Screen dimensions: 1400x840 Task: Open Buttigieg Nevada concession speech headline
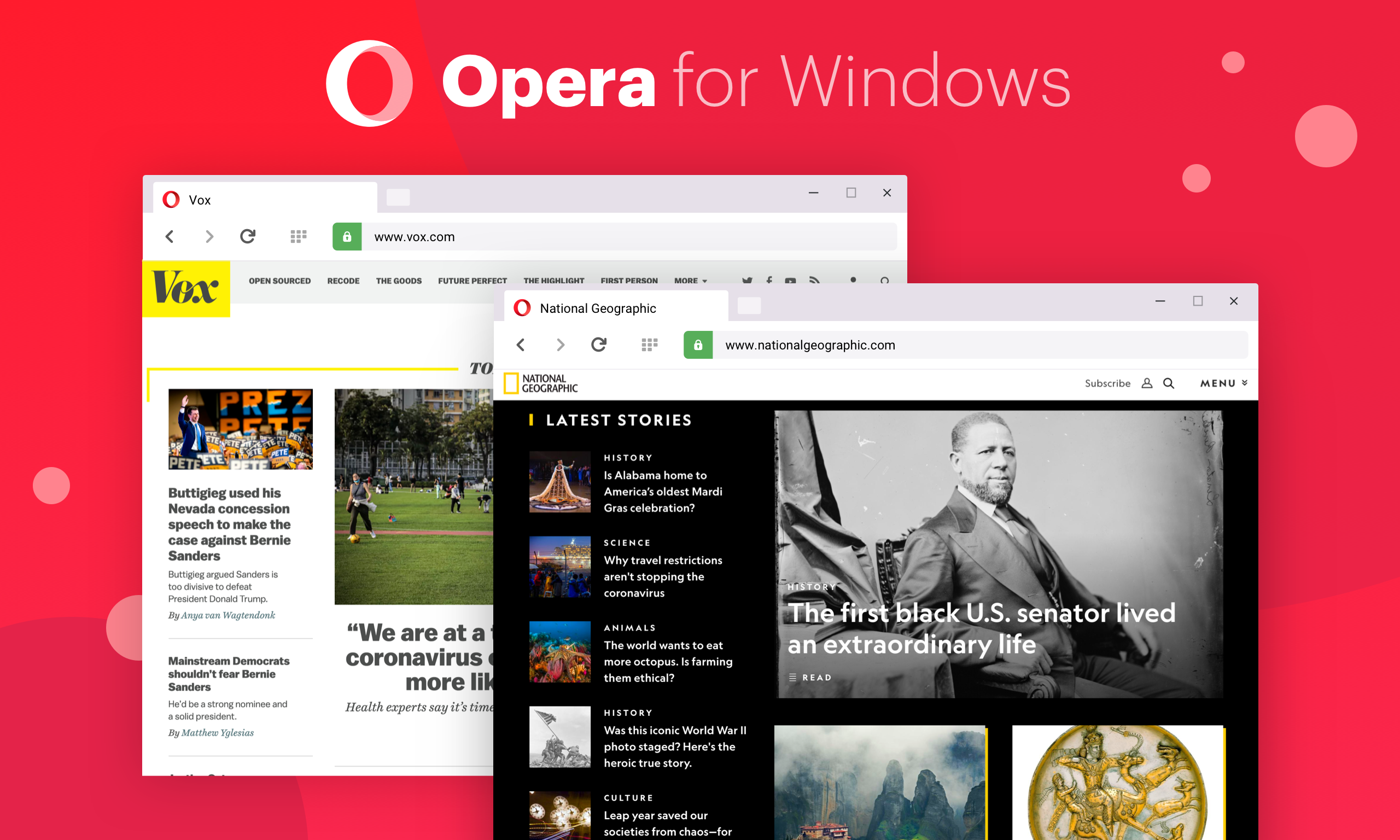[x=229, y=524]
